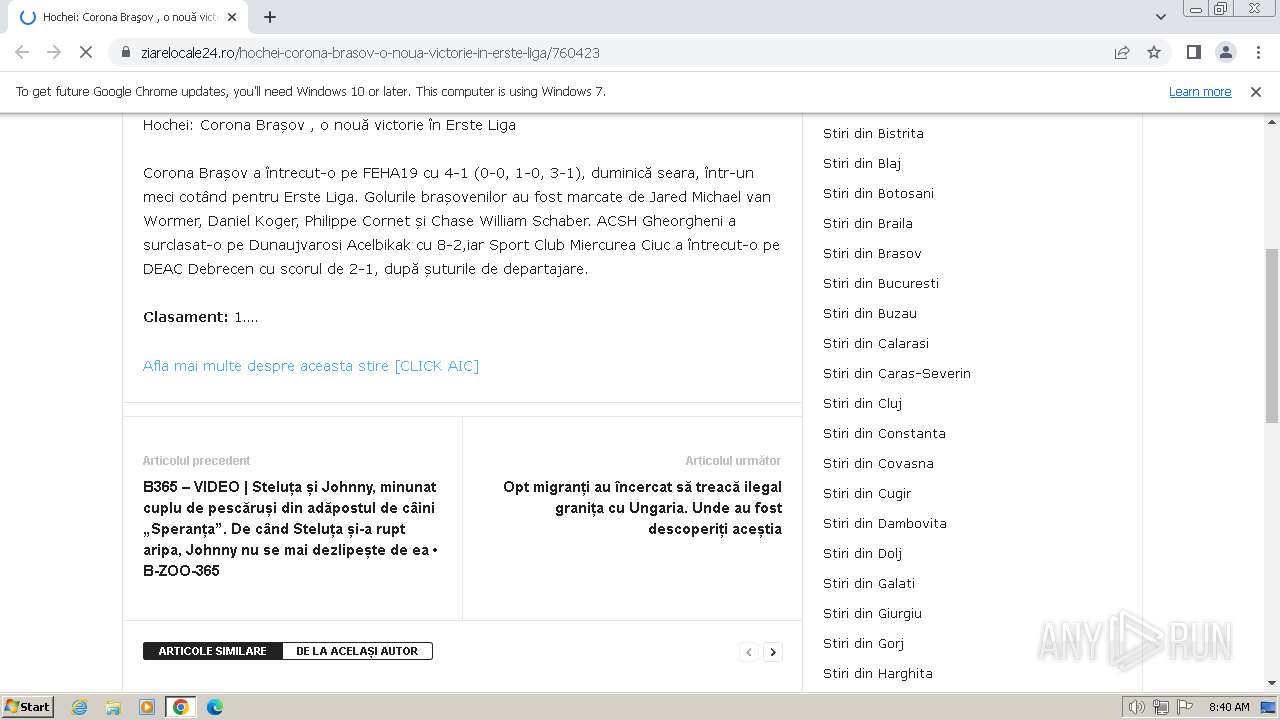Select the Hochei Corona Brașov tab
The height and width of the screenshot is (720, 1280).
[130, 17]
